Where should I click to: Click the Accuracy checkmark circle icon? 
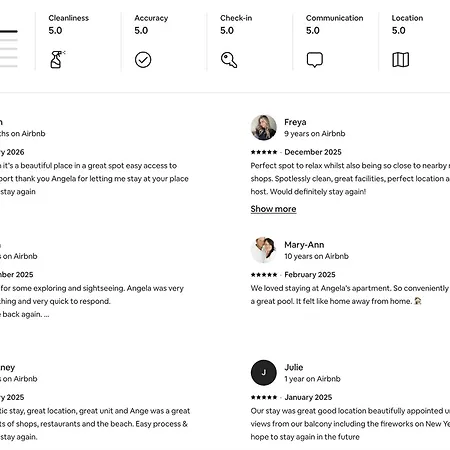point(143,60)
